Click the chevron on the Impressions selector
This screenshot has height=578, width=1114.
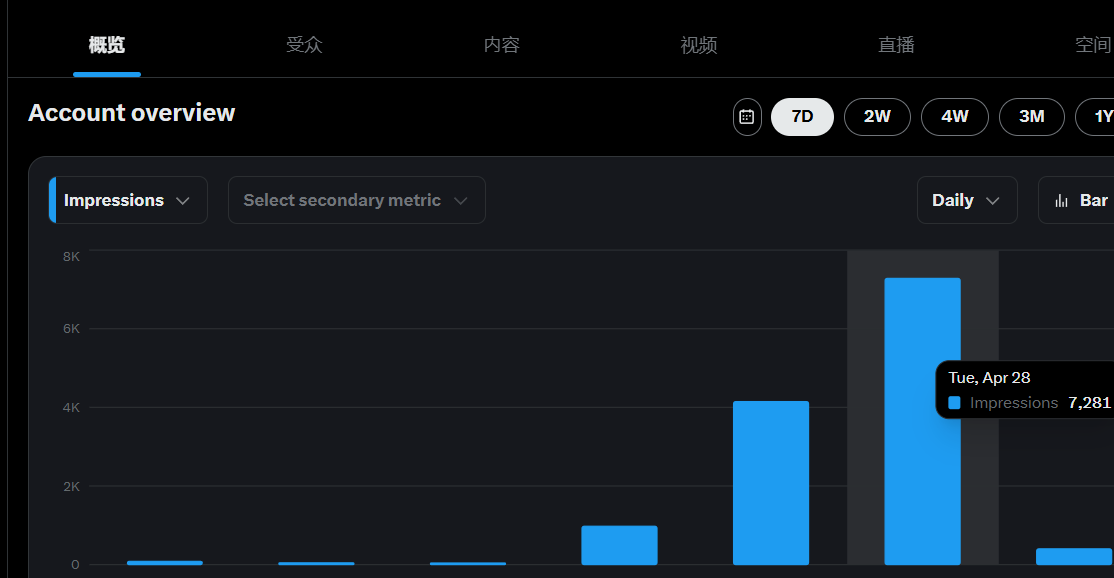(x=184, y=200)
